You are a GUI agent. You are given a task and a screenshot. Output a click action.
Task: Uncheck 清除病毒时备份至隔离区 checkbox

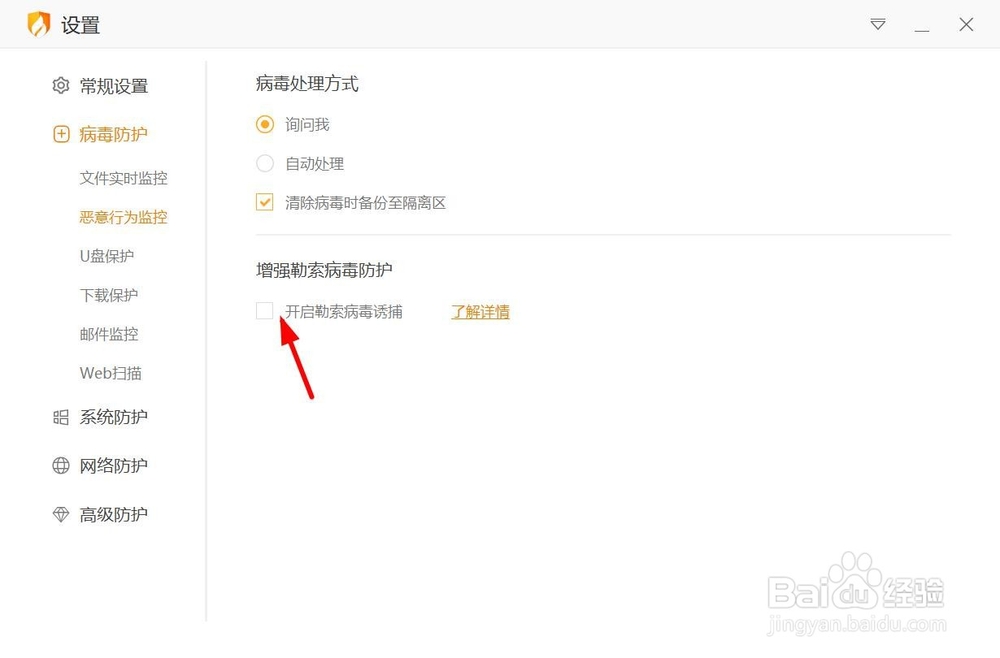pos(265,202)
